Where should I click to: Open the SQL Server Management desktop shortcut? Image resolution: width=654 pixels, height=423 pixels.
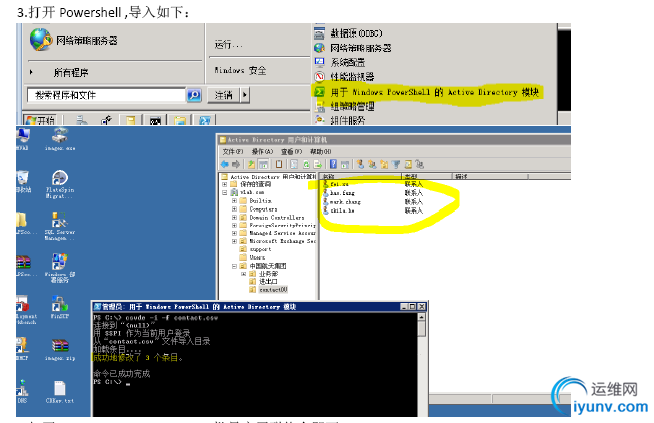coord(60,226)
